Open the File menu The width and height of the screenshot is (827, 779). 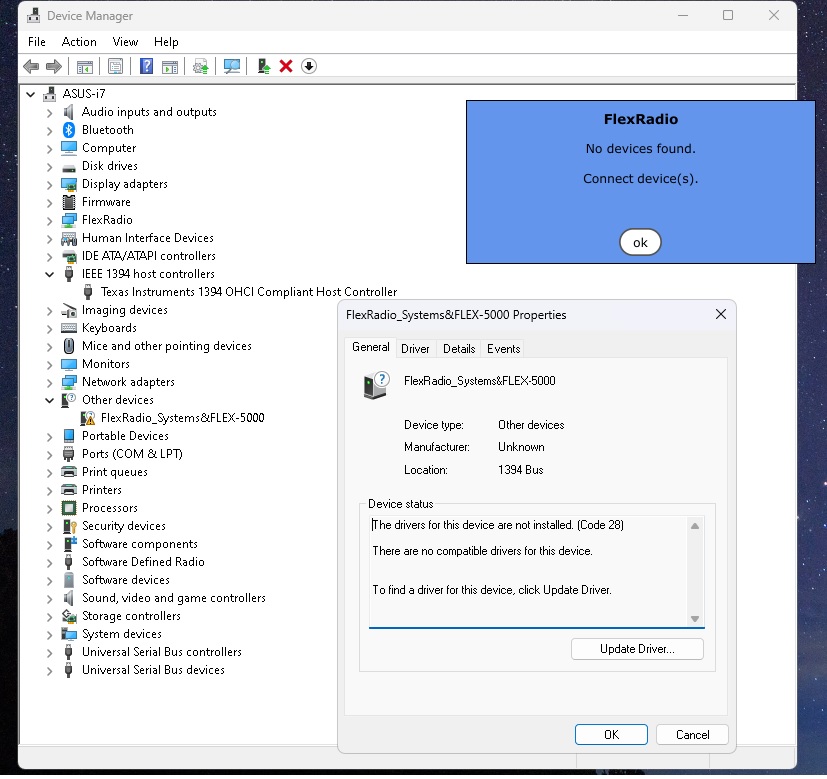pos(37,42)
